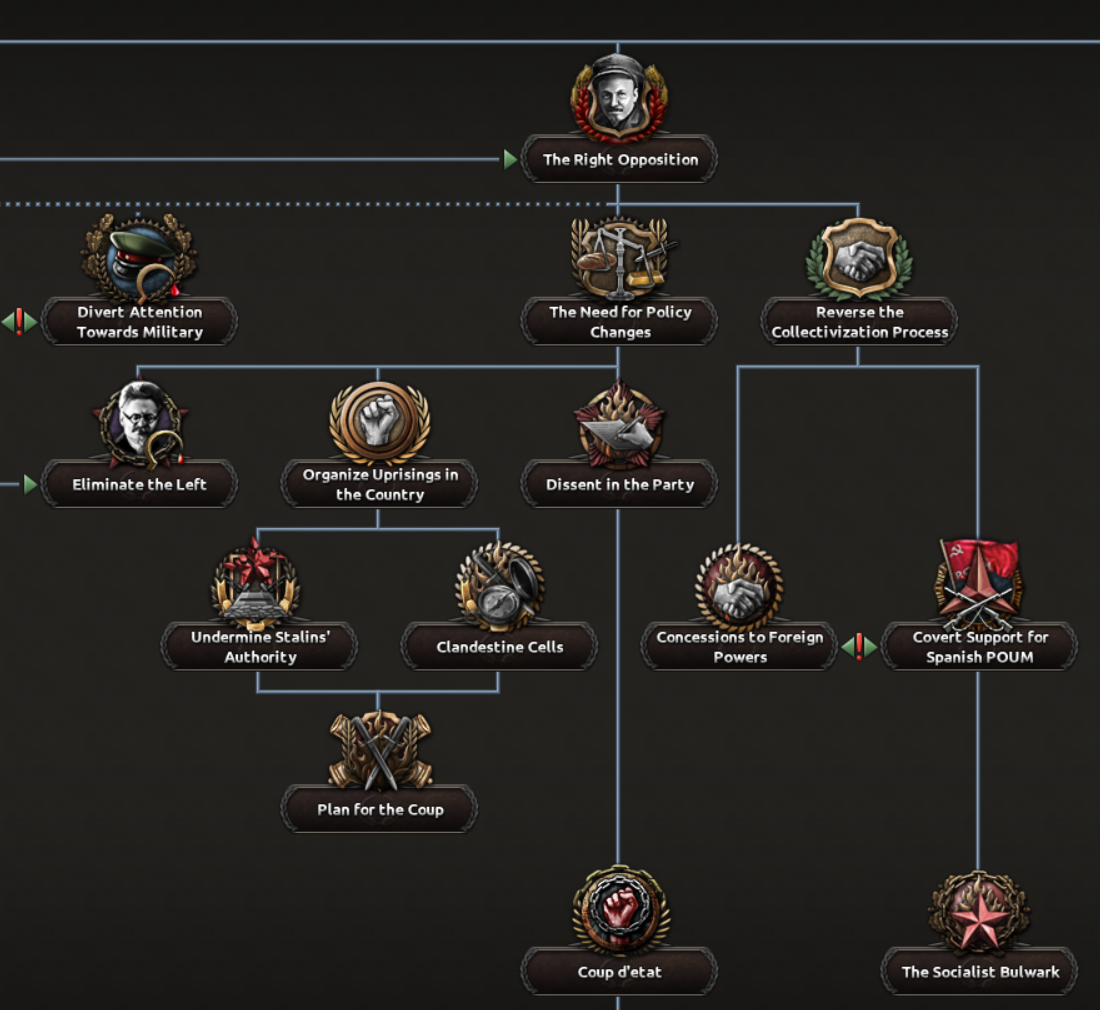Select the Concessions to Foreign Powers label
Screen dimensions: 1100x1010
[x=739, y=647]
